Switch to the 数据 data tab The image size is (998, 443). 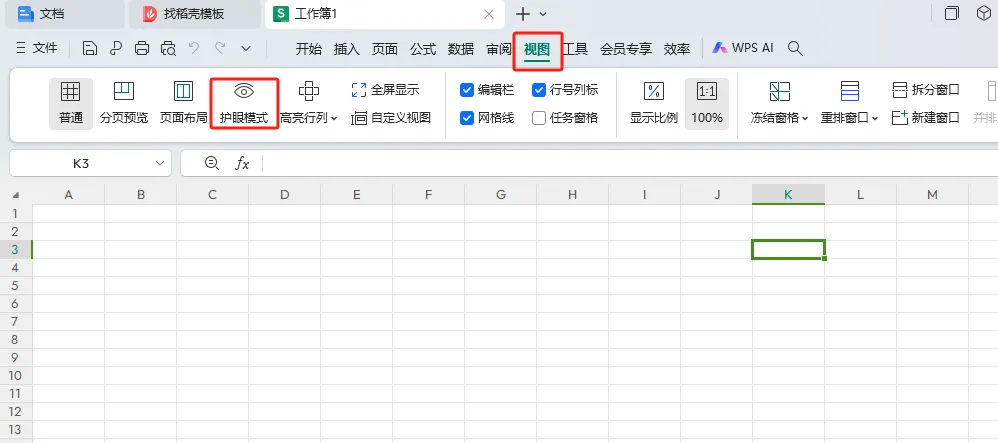point(461,49)
